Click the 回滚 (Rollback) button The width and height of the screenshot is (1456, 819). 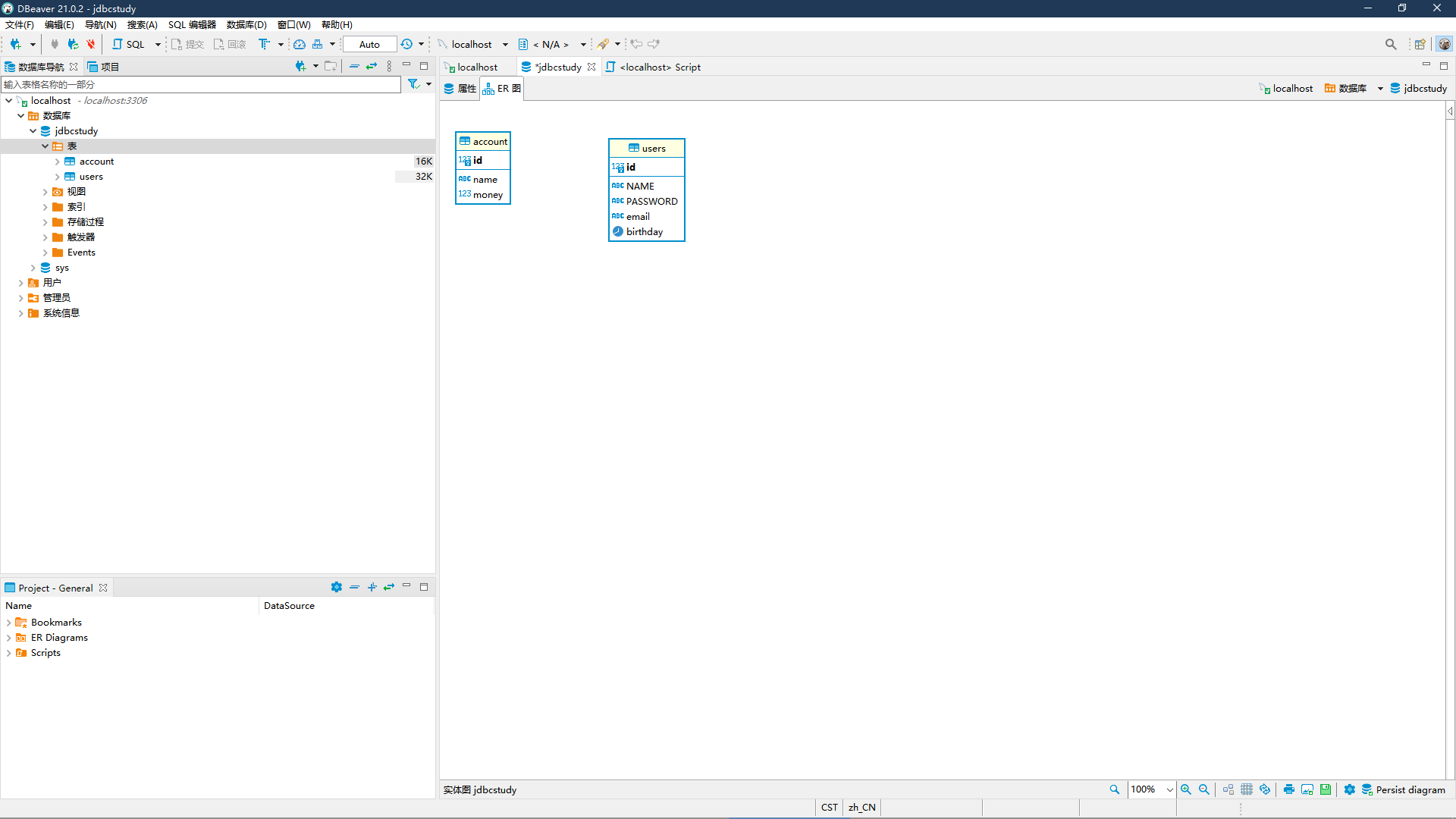(230, 44)
